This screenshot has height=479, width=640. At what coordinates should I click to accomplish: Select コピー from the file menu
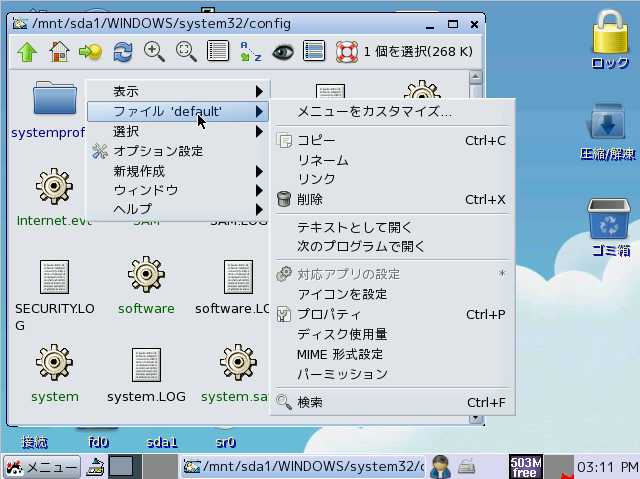click(316, 140)
